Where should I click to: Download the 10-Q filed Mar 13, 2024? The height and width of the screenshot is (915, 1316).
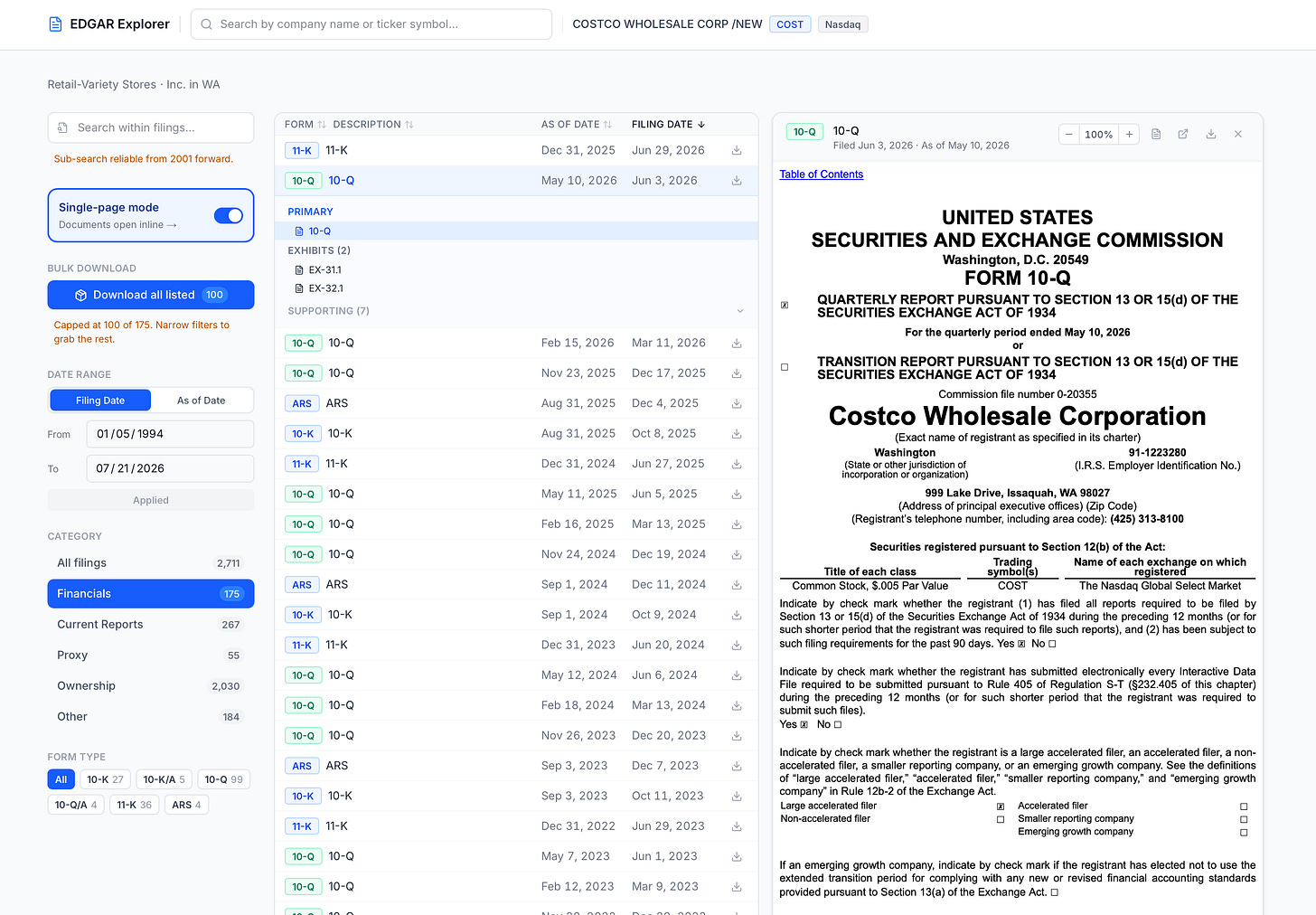coord(737,706)
